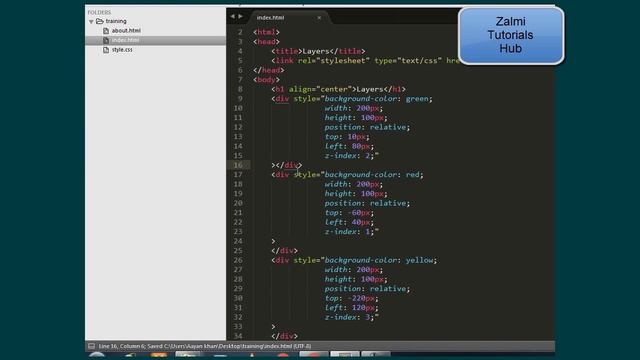Click the background-color yellow div line
Screen dimensions: 640x360
[354, 260]
